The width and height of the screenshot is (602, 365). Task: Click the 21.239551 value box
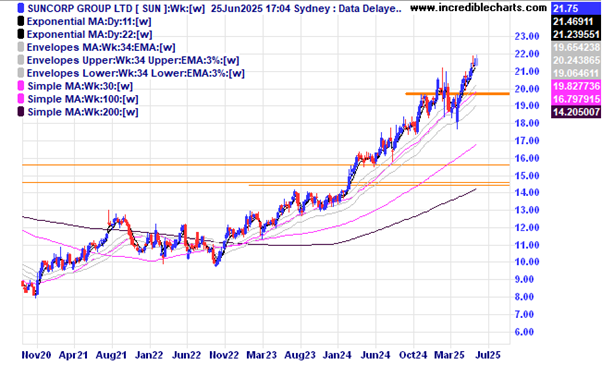coord(576,35)
